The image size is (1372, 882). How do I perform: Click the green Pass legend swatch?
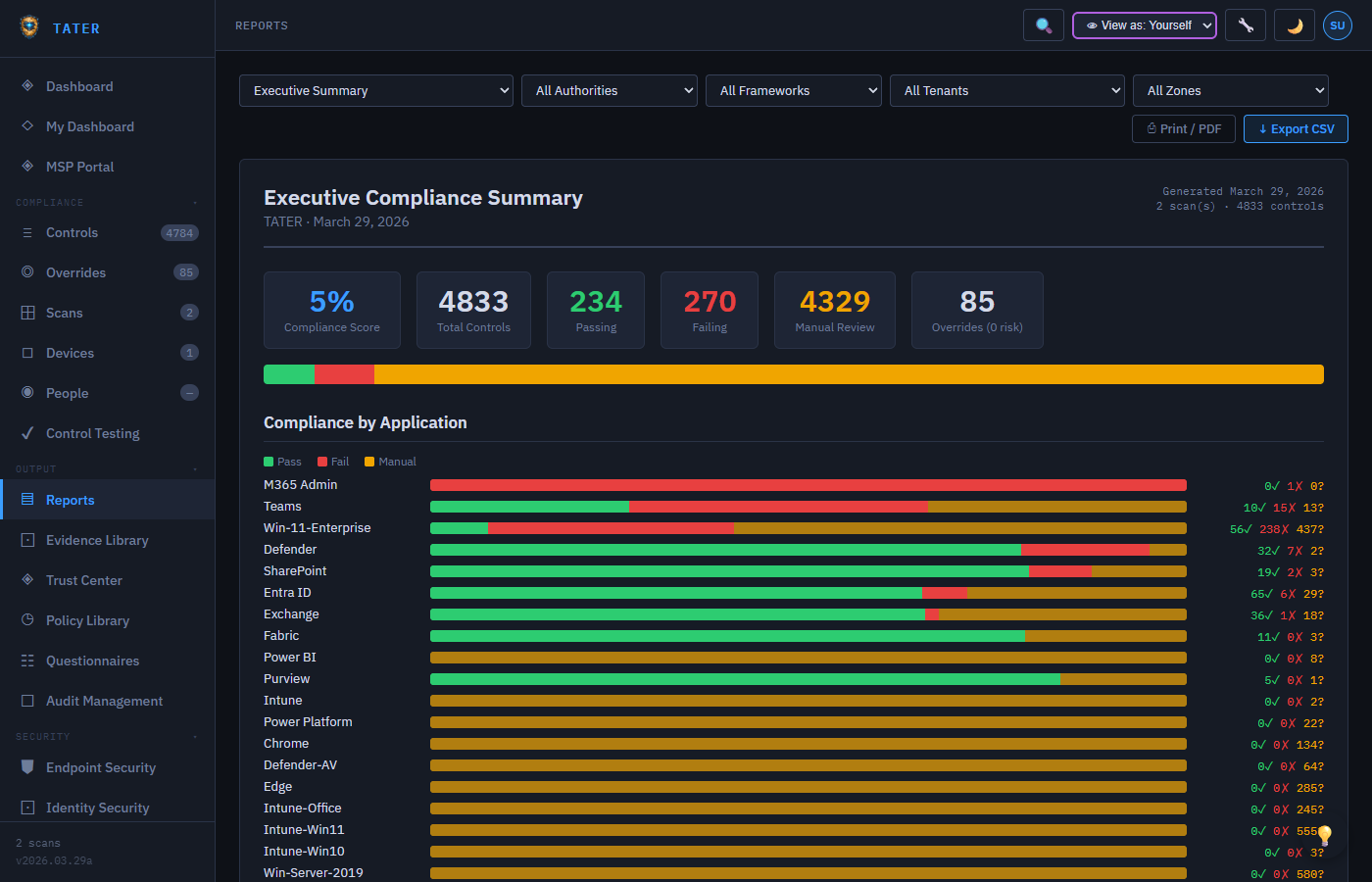(x=269, y=462)
